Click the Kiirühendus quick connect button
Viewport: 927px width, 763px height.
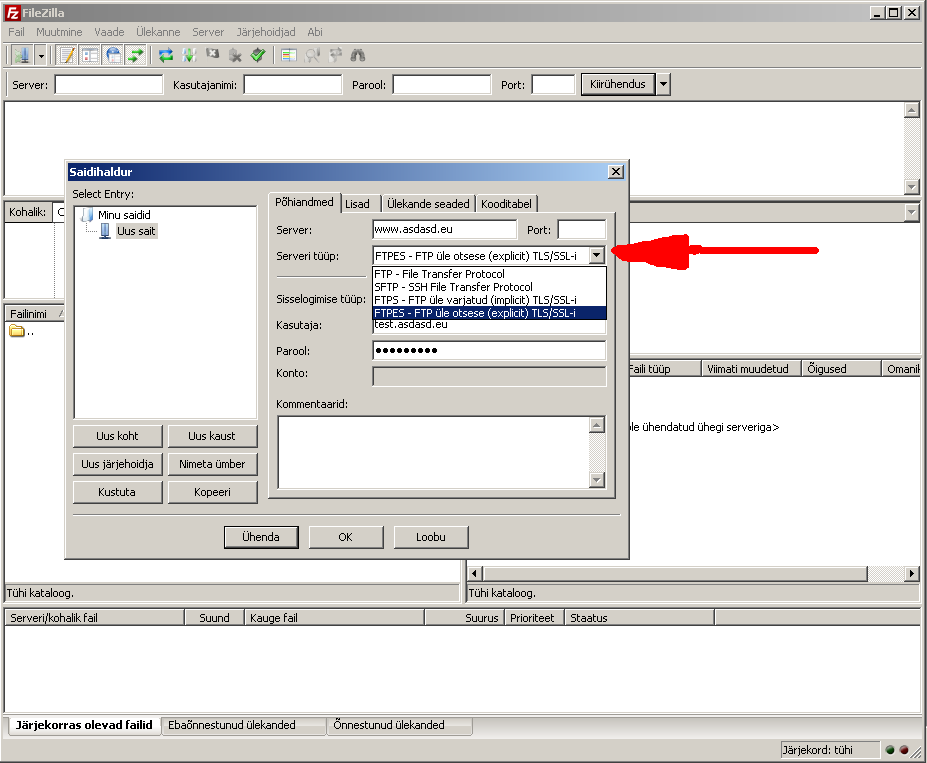tap(618, 85)
